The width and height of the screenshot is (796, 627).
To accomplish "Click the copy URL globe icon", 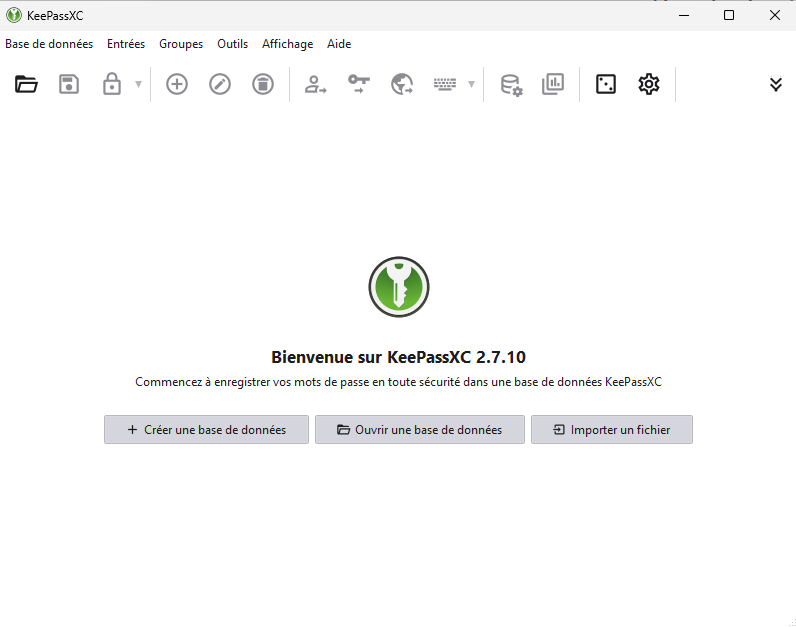I will (x=402, y=84).
